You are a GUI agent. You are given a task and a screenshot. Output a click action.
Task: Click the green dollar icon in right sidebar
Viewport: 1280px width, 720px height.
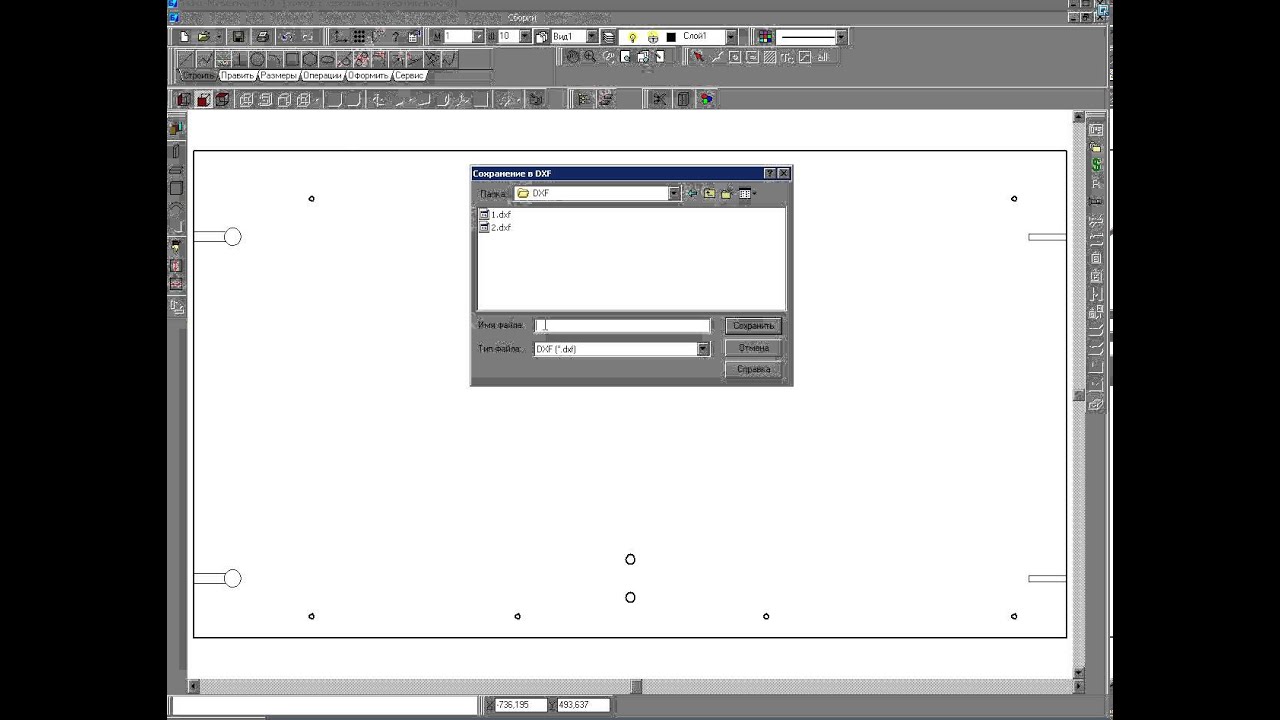(x=1096, y=164)
